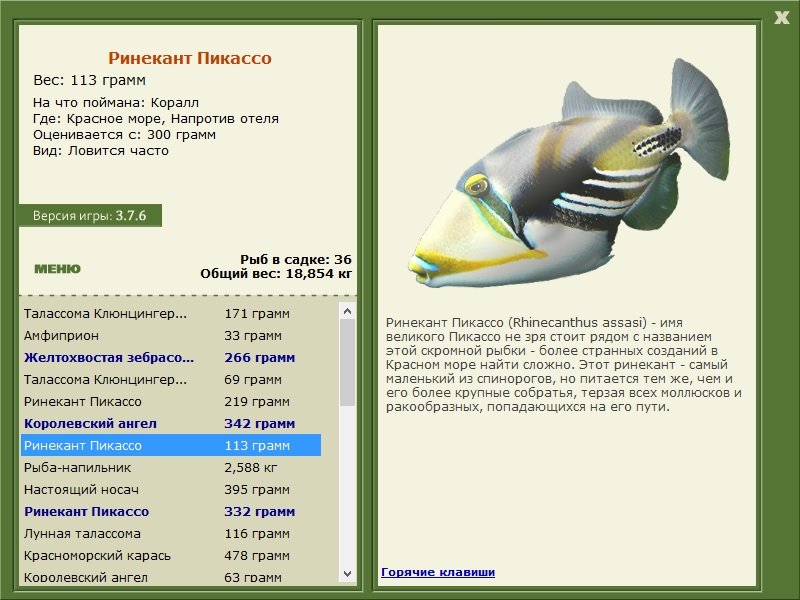
Task: Select Ринекант Пикассо 332 грамм entry
Action: coord(171,511)
